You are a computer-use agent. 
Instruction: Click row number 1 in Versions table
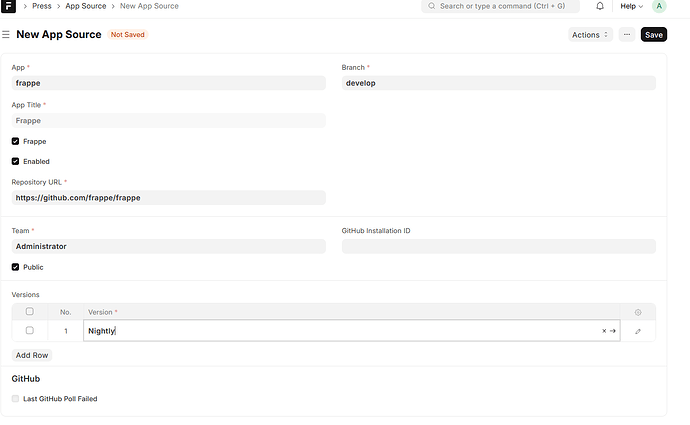click(66, 331)
